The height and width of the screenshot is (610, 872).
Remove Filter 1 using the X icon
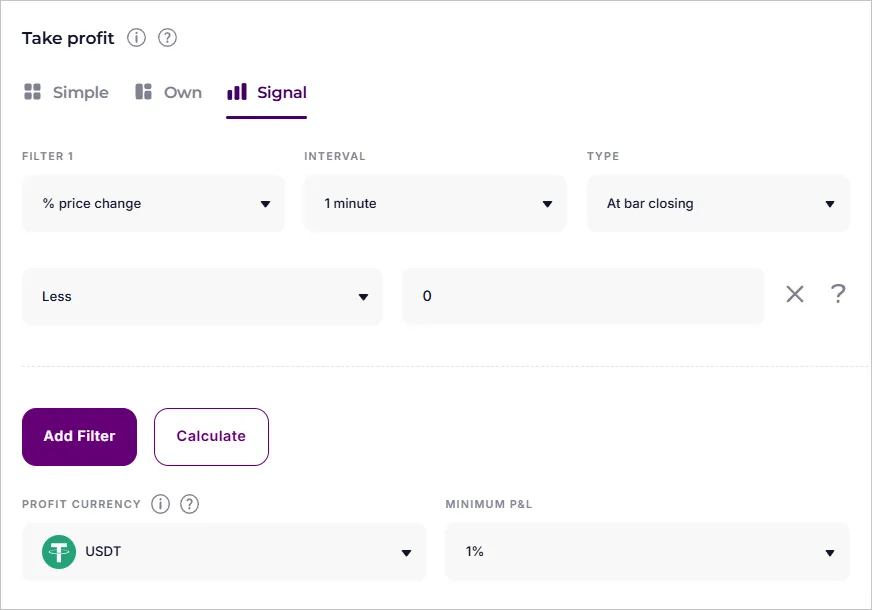coord(795,294)
